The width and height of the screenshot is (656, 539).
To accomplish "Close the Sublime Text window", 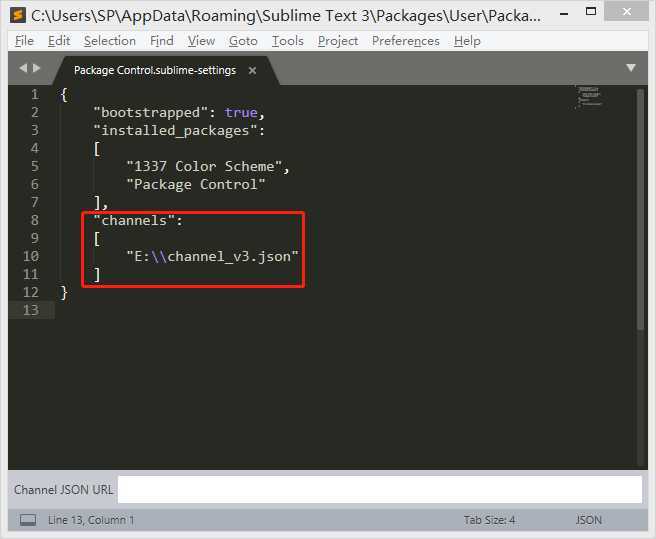I will (627, 11).
